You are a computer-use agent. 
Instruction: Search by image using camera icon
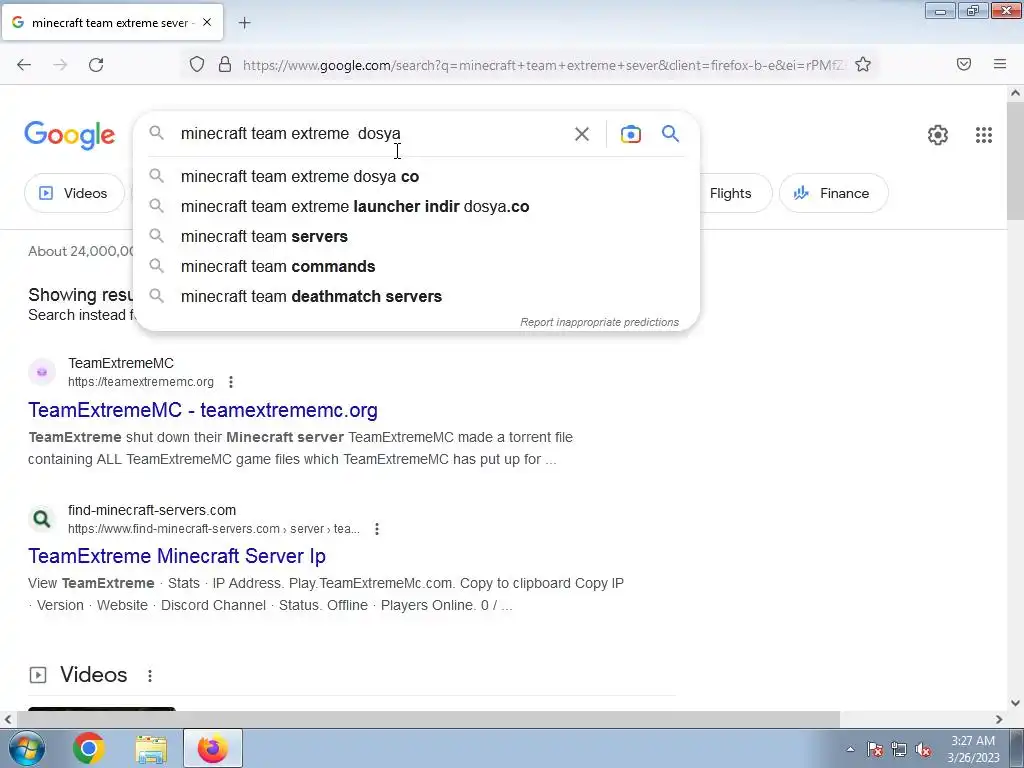pyautogui.click(x=630, y=134)
